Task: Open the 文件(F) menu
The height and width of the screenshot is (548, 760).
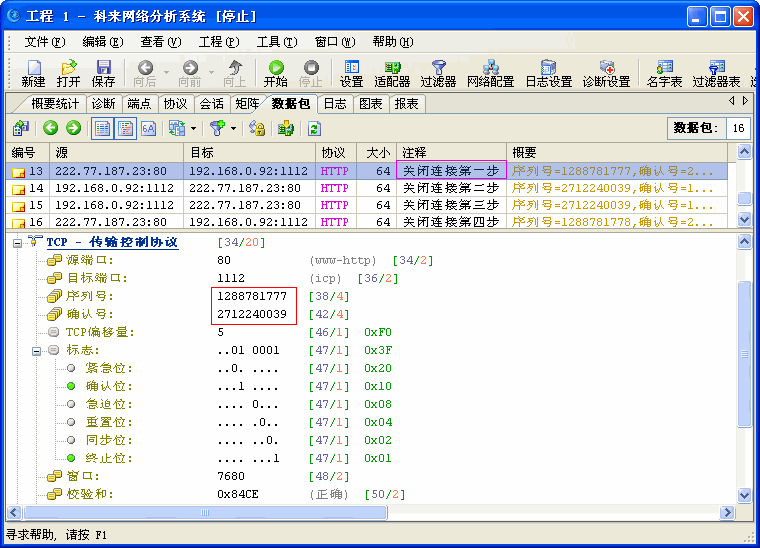Action: pyautogui.click(x=45, y=42)
